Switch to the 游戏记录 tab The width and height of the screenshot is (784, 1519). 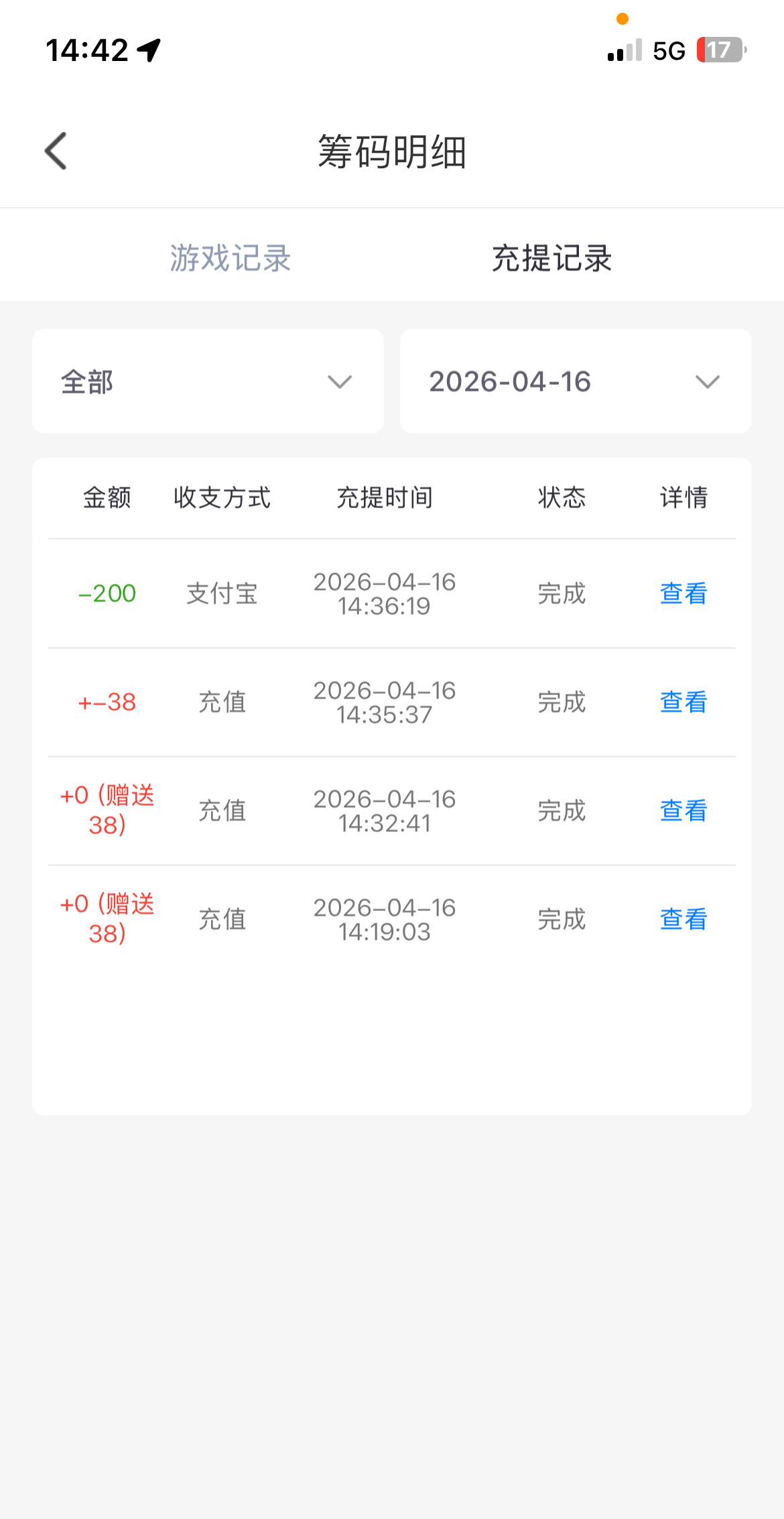[230, 258]
